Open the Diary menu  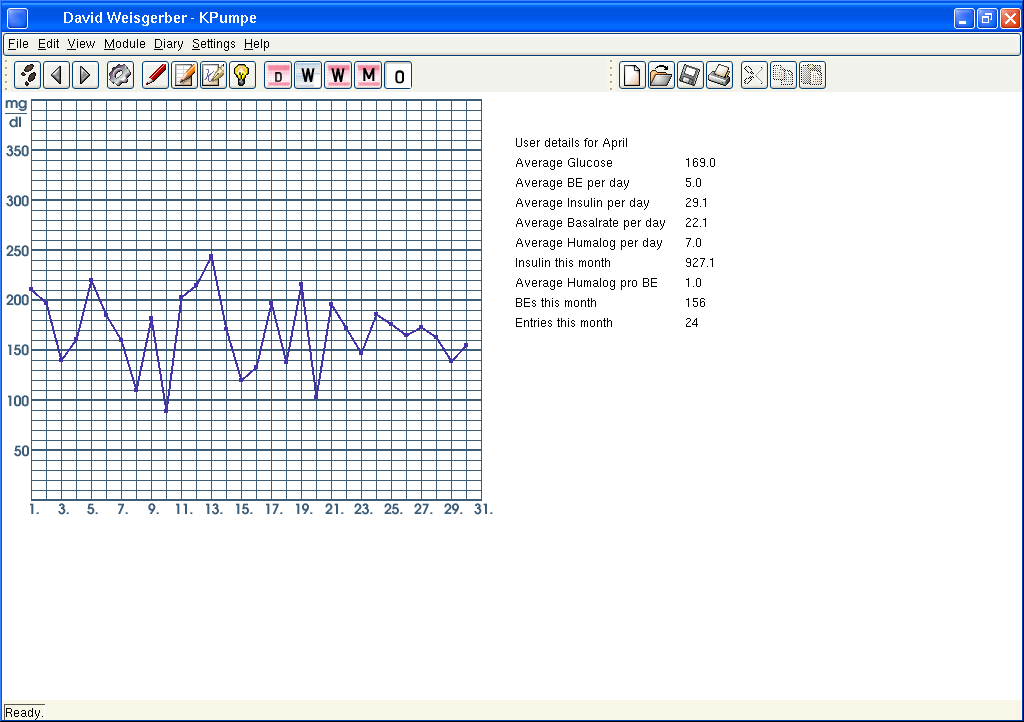tap(168, 44)
